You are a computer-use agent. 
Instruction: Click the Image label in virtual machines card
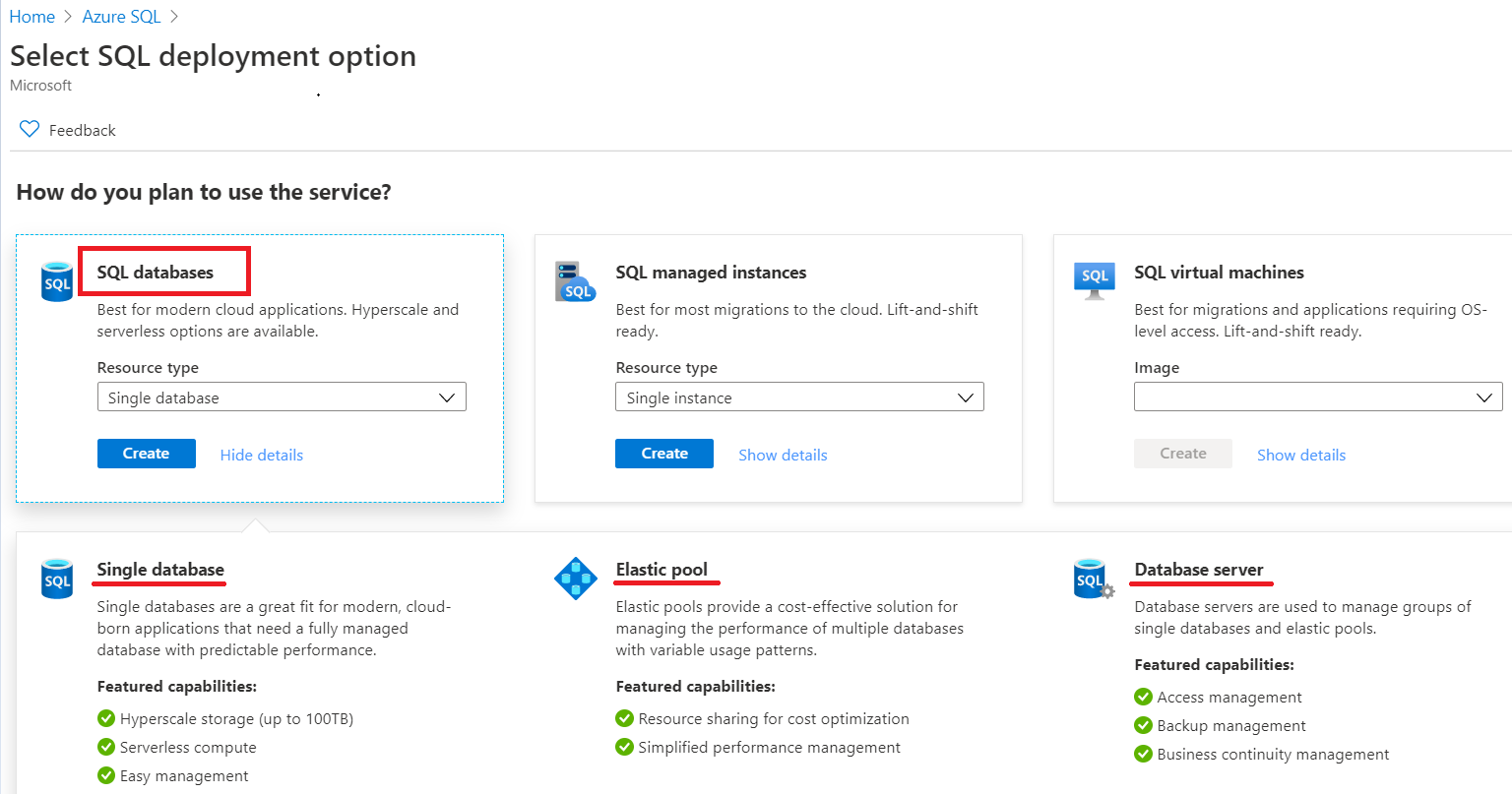(1157, 368)
